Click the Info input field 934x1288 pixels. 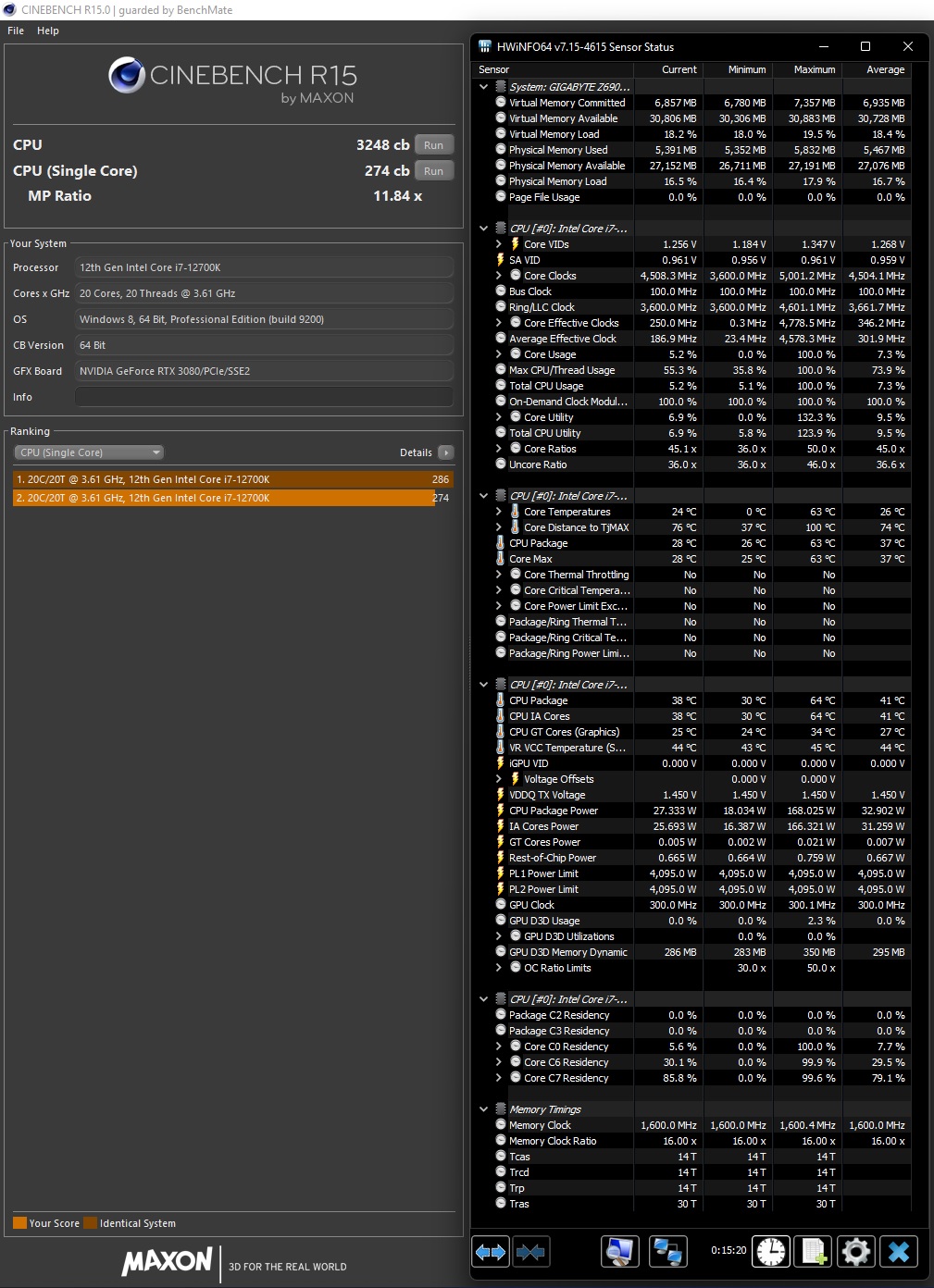264,397
